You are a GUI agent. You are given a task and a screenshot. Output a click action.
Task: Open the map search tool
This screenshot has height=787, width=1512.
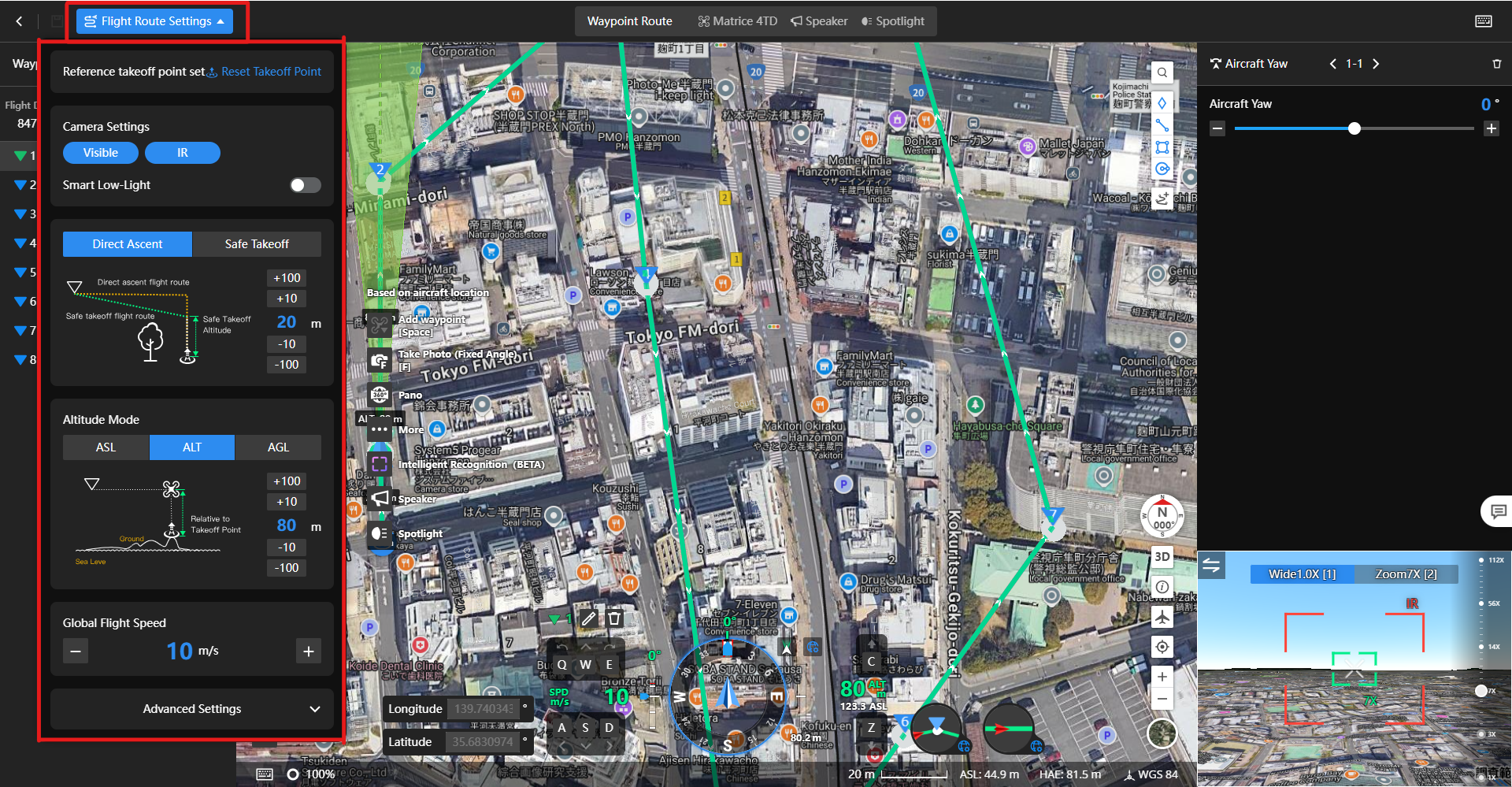(1162, 72)
